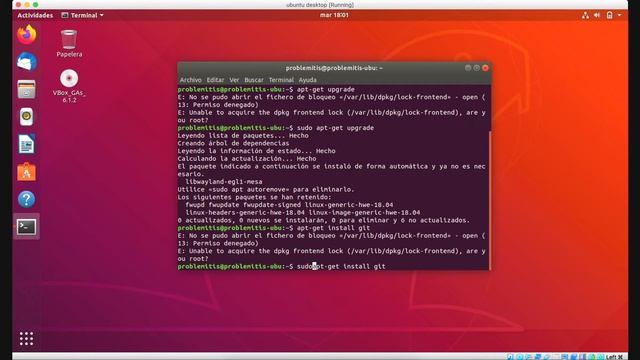Open the Buscar menu
This screenshot has width=640, height=360.
pos(254,80)
